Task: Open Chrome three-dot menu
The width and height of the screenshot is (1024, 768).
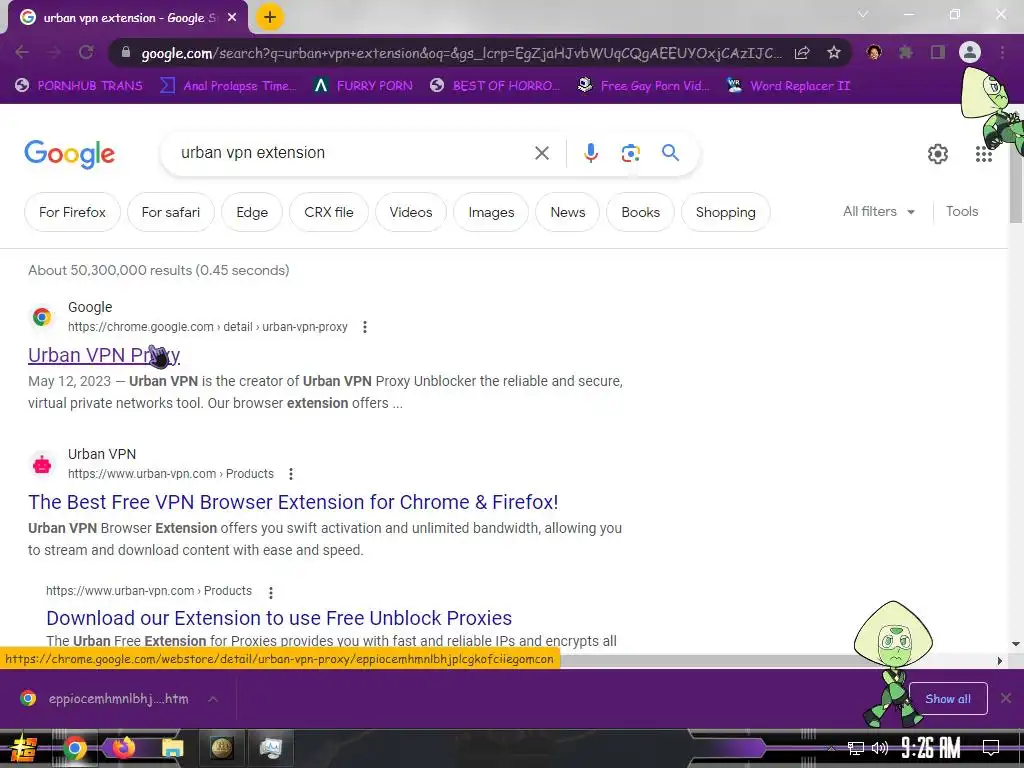Action: (1002, 52)
